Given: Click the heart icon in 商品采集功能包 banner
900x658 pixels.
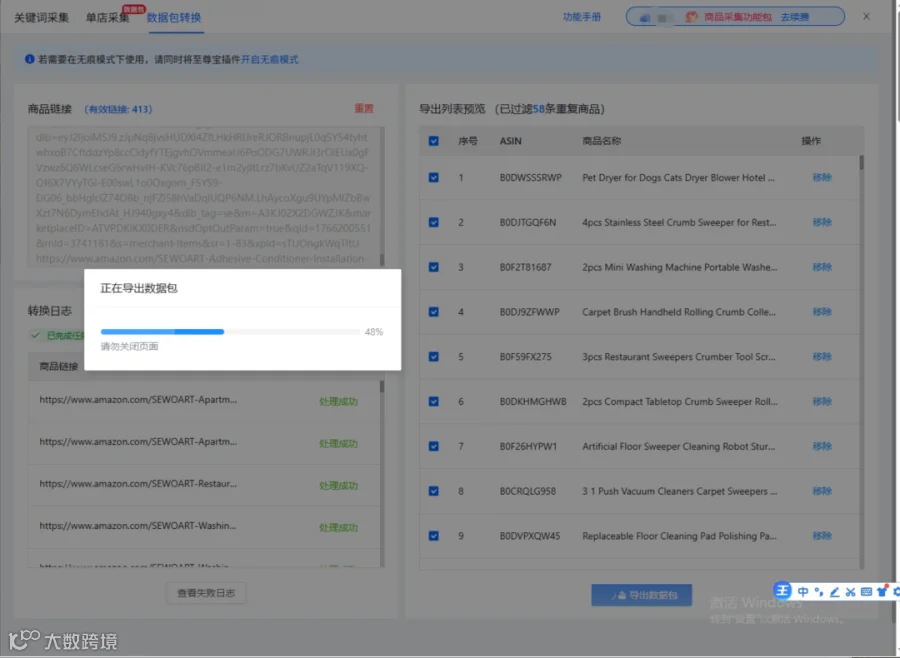Looking at the screenshot, I should click(x=692, y=17).
